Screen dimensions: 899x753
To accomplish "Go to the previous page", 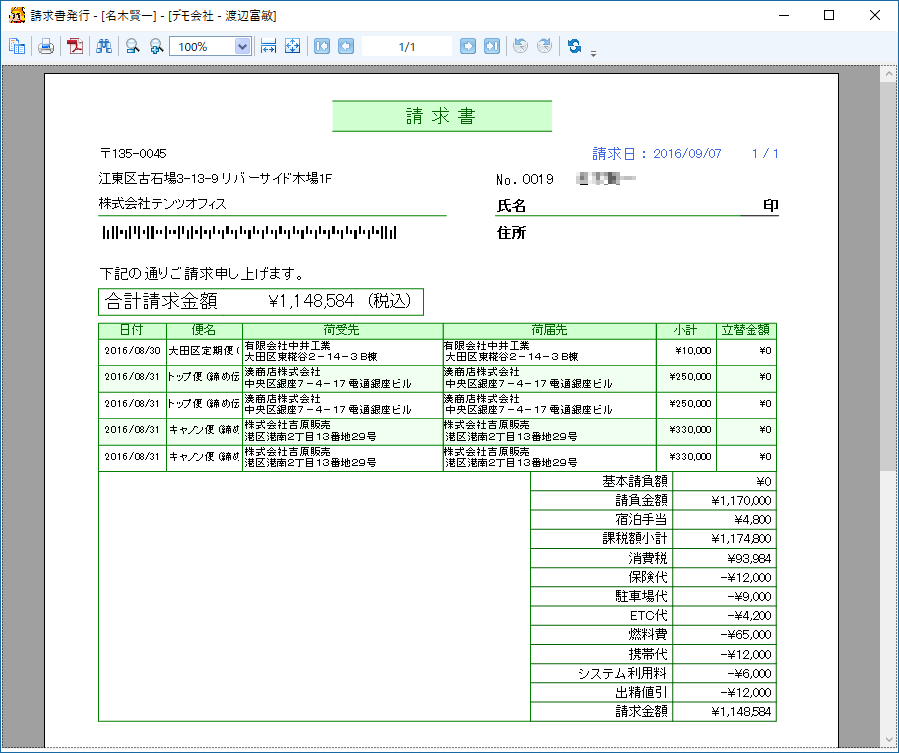I will (345, 46).
